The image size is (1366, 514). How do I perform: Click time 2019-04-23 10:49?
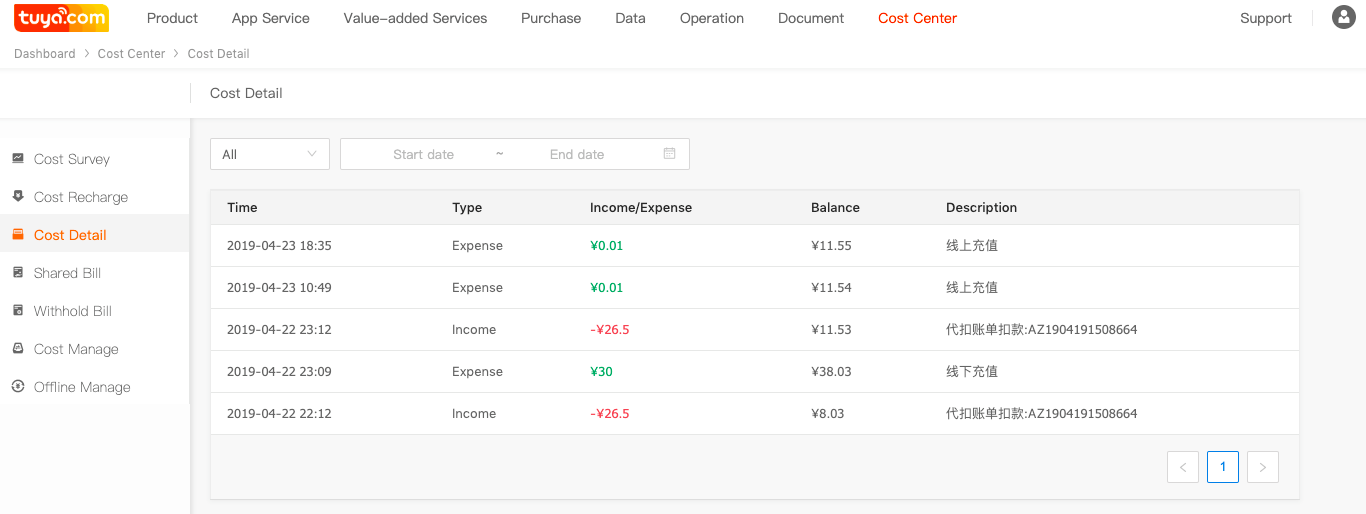(279, 288)
